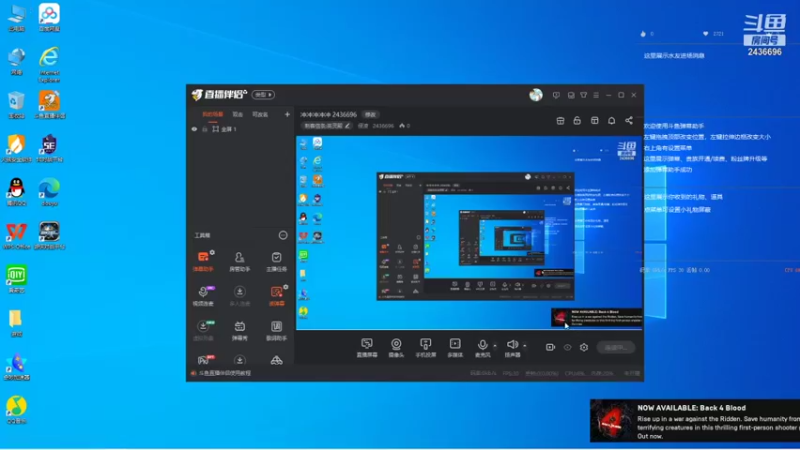800x450 pixels.
Task: Click the share icon at top right of preview
Action: [x=629, y=120]
